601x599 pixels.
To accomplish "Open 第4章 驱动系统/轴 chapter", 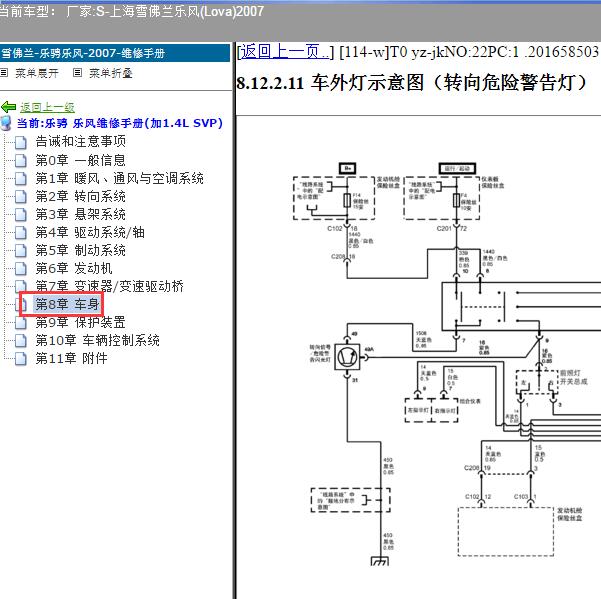I will (90, 232).
